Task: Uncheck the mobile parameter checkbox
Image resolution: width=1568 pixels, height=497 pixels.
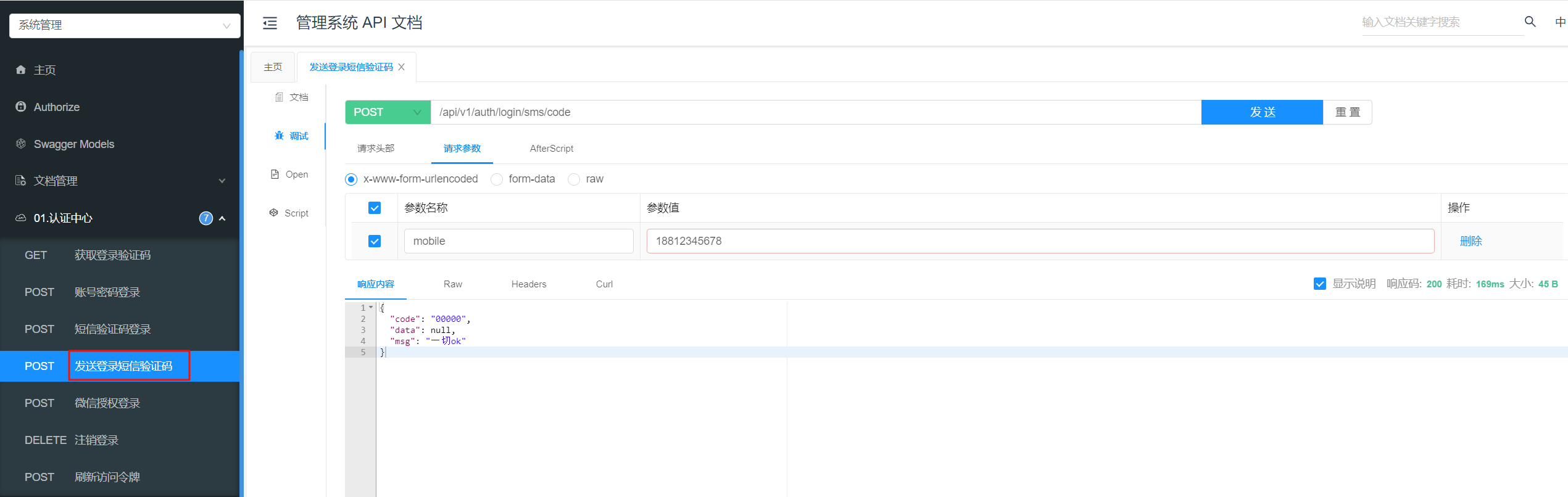Action: point(375,241)
